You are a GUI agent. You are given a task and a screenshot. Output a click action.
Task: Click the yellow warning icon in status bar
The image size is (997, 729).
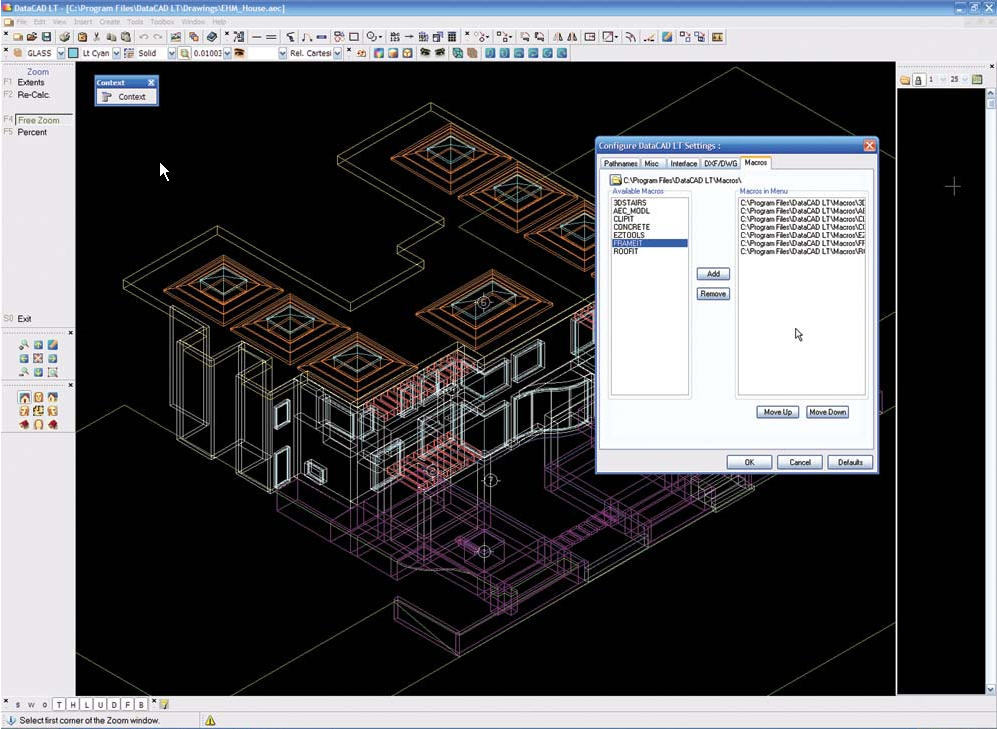(210, 720)
